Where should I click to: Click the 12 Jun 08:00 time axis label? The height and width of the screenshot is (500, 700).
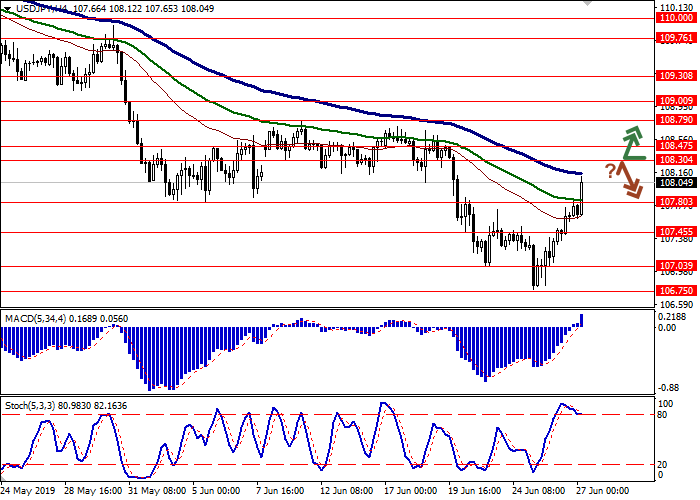(x=346, y=491)
